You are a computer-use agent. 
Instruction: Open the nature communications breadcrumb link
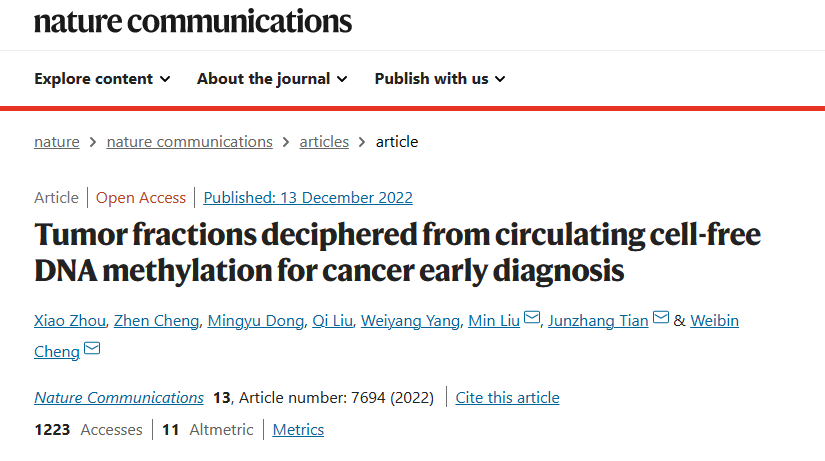coord(189,142)
